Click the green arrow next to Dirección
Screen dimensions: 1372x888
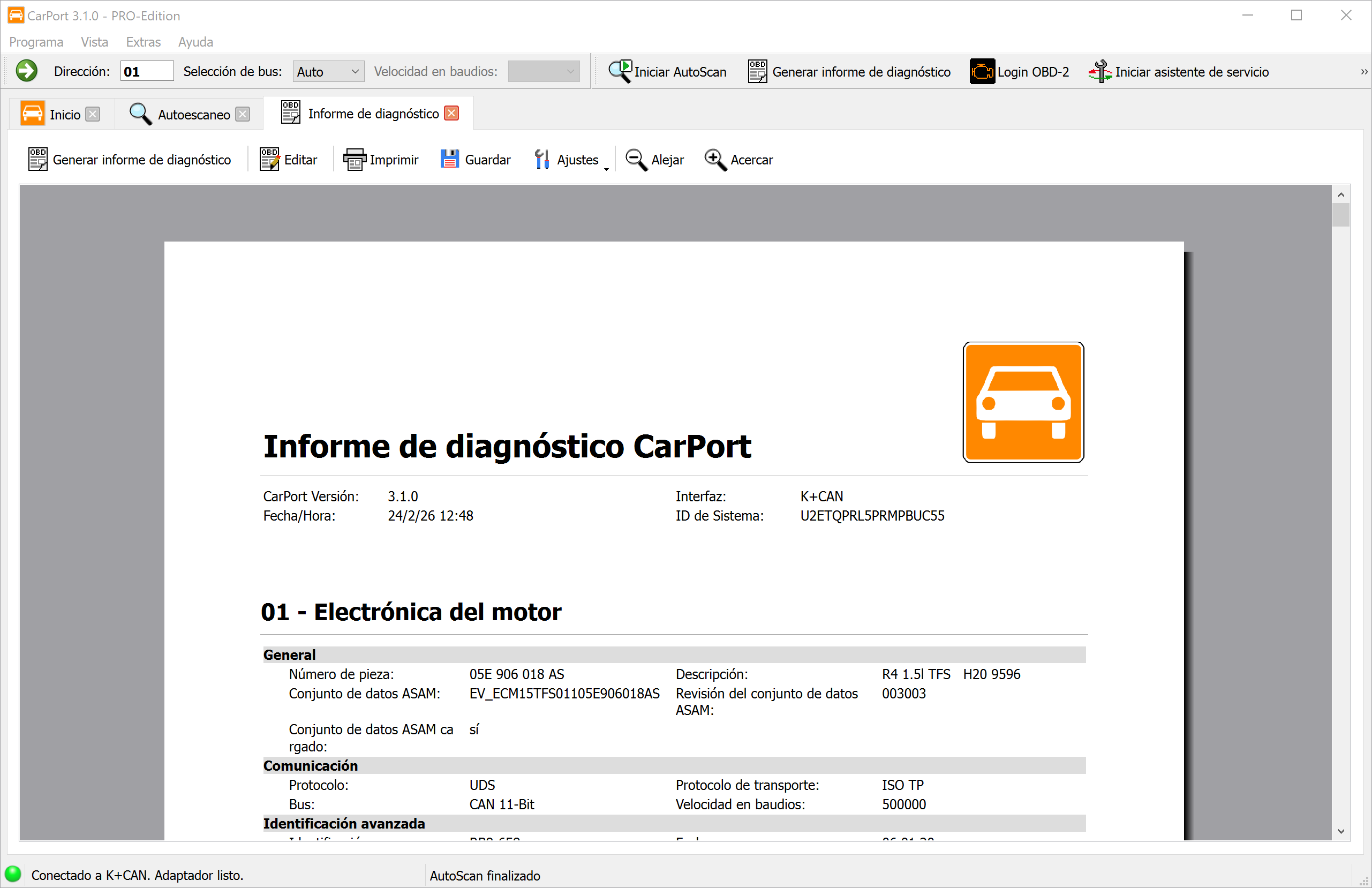click(x=27, y=70)
